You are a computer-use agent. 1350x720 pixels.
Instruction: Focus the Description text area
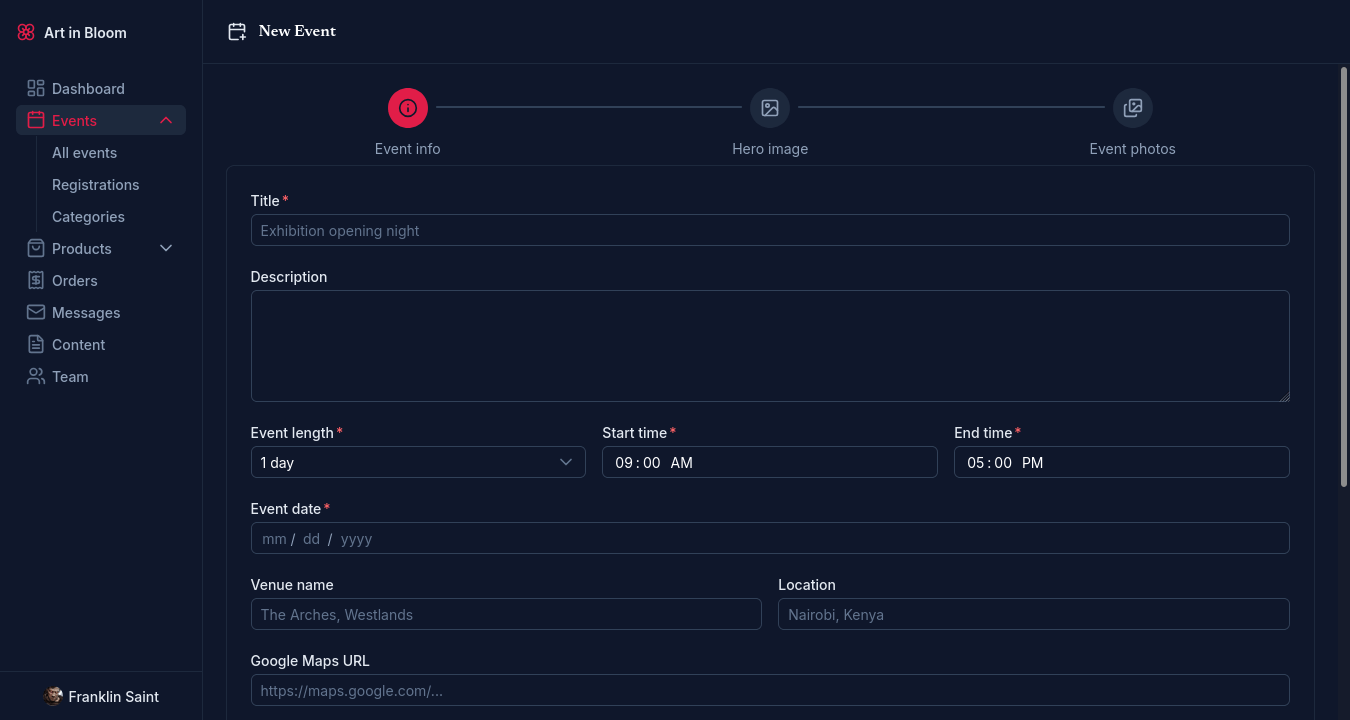770,346
